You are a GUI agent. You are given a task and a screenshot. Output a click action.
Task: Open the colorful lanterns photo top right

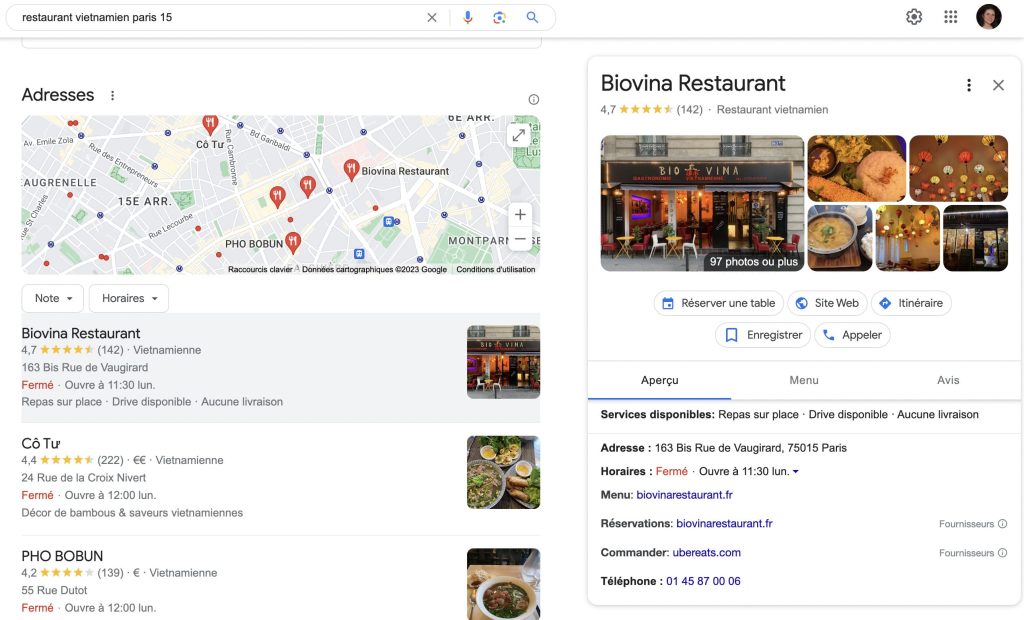[x=958, y=169]
